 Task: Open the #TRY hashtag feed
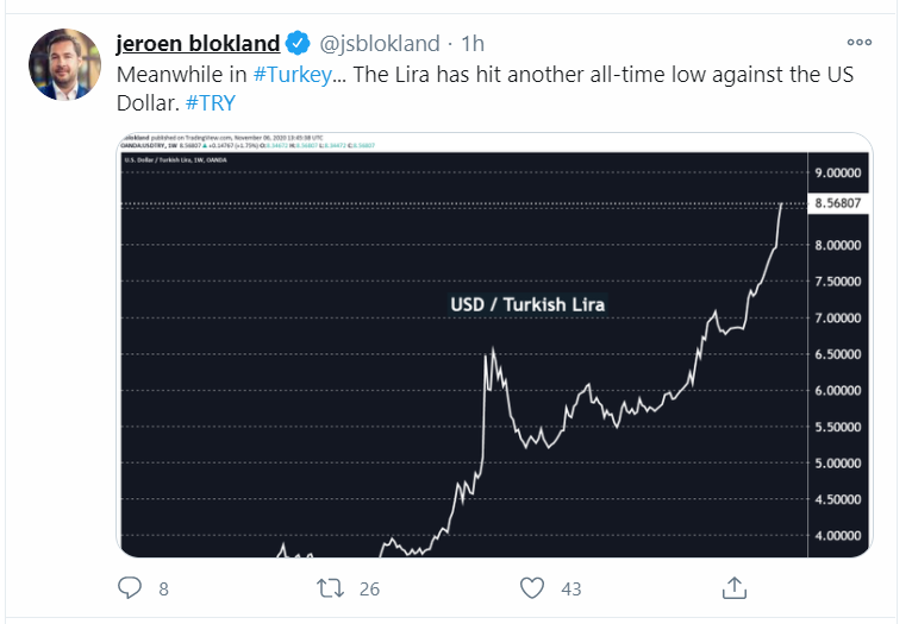click(211, 100)
